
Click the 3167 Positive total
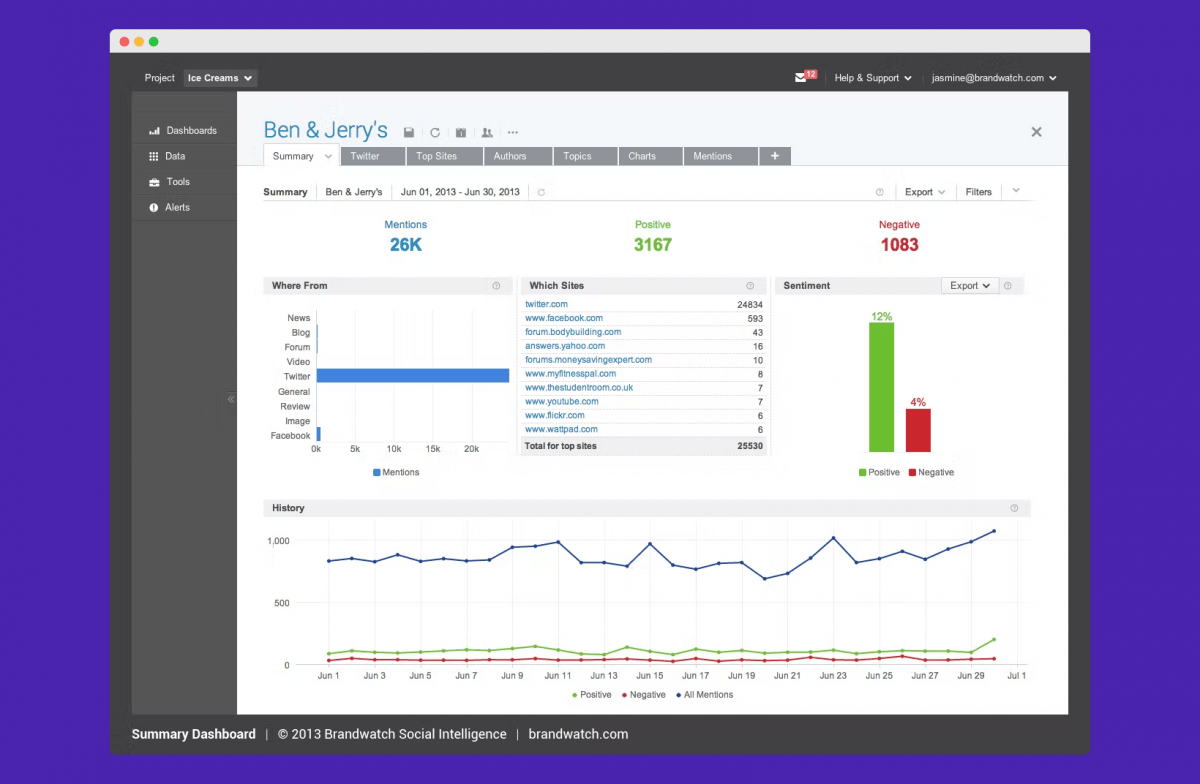coord(653,245)
